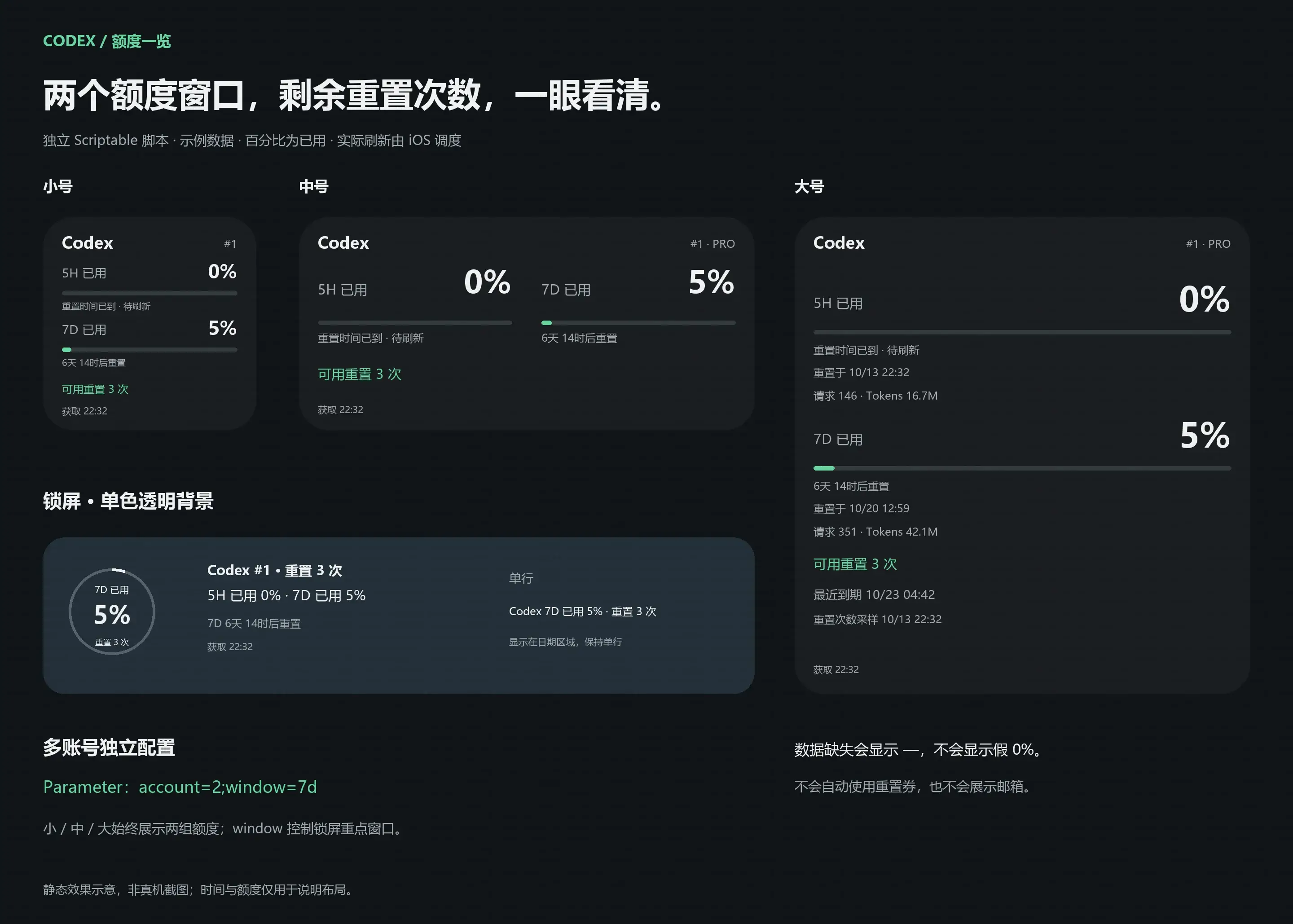
Task: Click '请求 146 · Tokens 16.7M' in the large widget
Action: click(x=875, y=396)
